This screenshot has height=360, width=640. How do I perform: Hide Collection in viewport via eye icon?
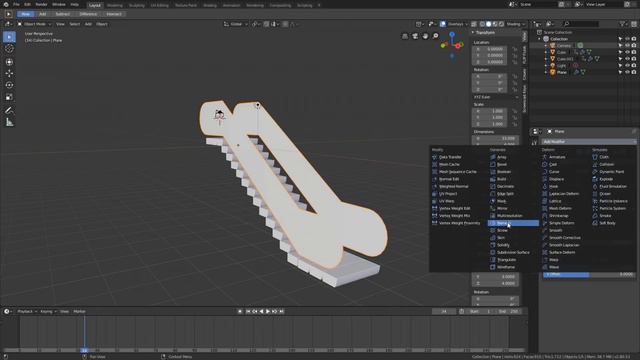(x=627, y=39)
